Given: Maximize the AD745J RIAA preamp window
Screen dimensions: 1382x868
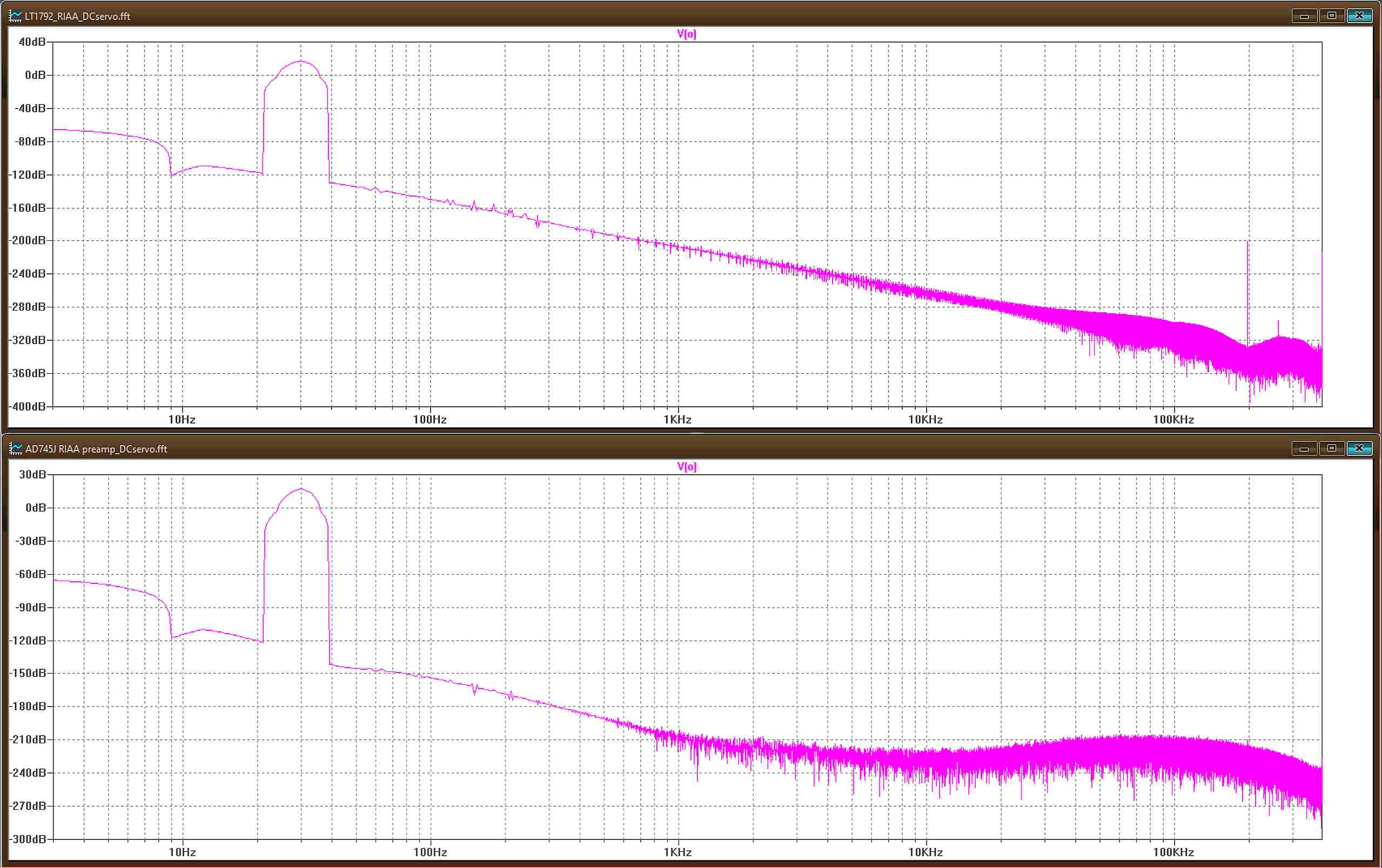Looking at the screenshot, I should click(1332, 449).
